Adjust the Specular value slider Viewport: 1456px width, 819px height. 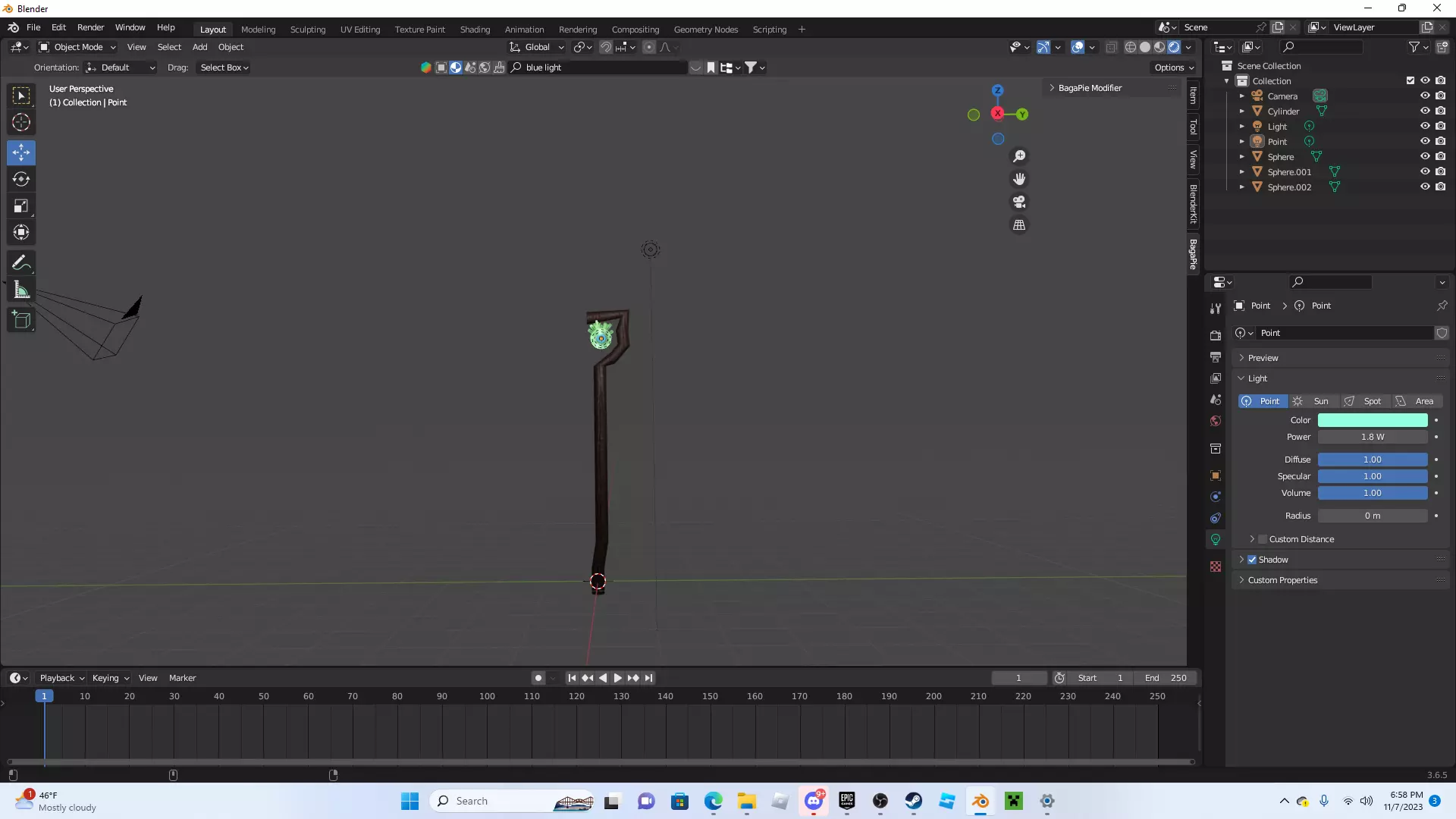(x=1373, y=476)
